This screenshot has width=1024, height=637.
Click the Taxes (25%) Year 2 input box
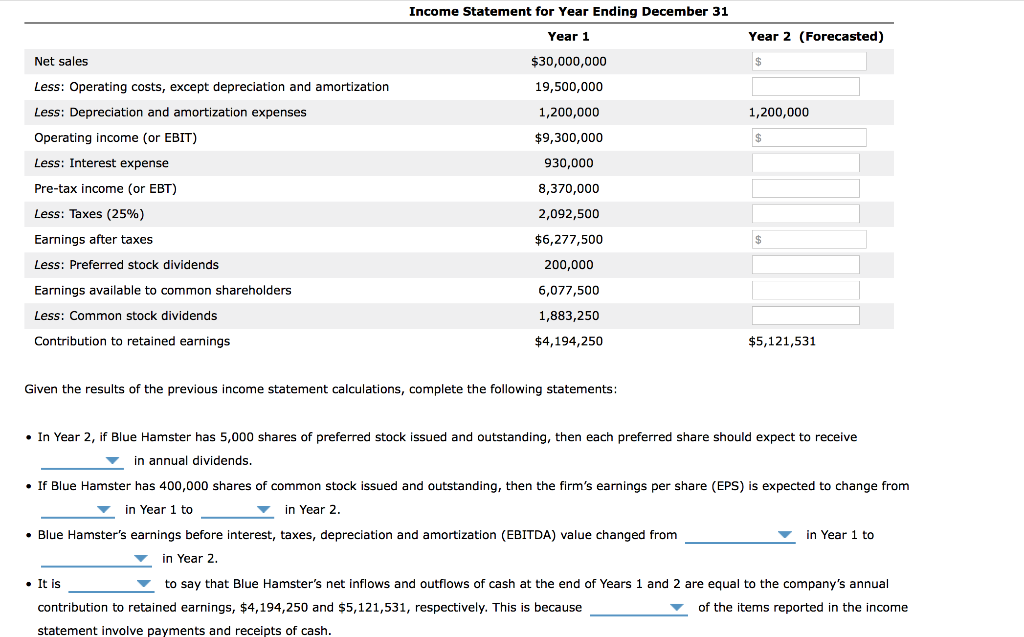point(805,212)
